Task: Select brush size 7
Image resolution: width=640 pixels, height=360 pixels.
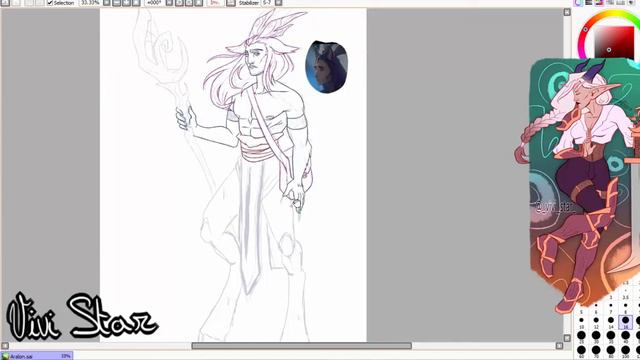Action: [611, 309]
